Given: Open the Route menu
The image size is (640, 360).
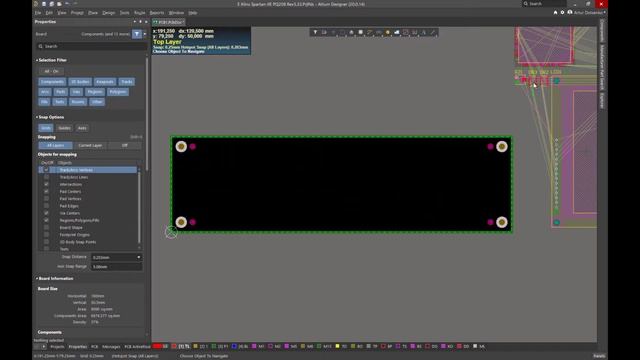Looking at the screenshot, I should coord(140,13).
